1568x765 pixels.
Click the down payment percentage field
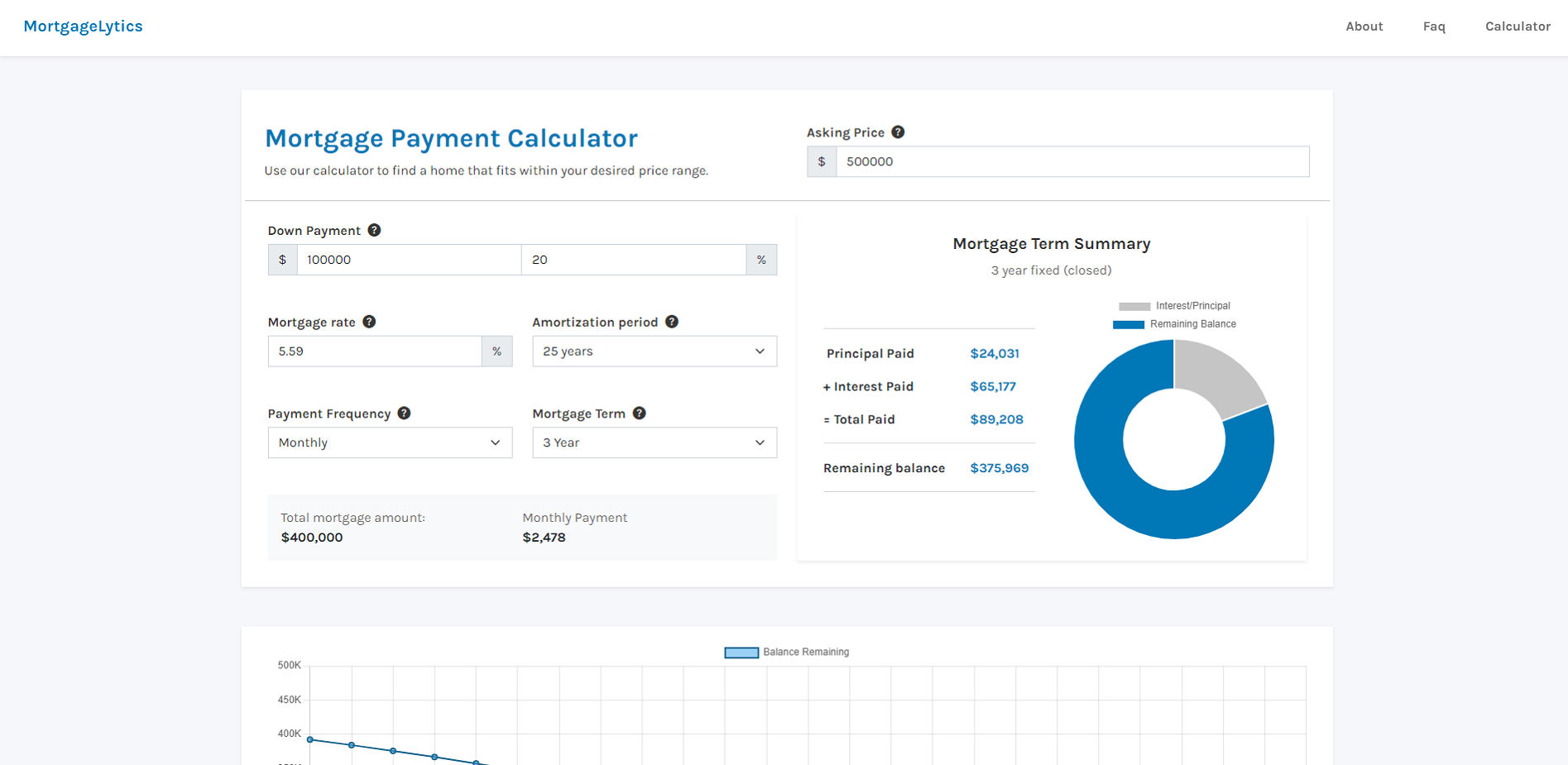[x=634, y=260]
